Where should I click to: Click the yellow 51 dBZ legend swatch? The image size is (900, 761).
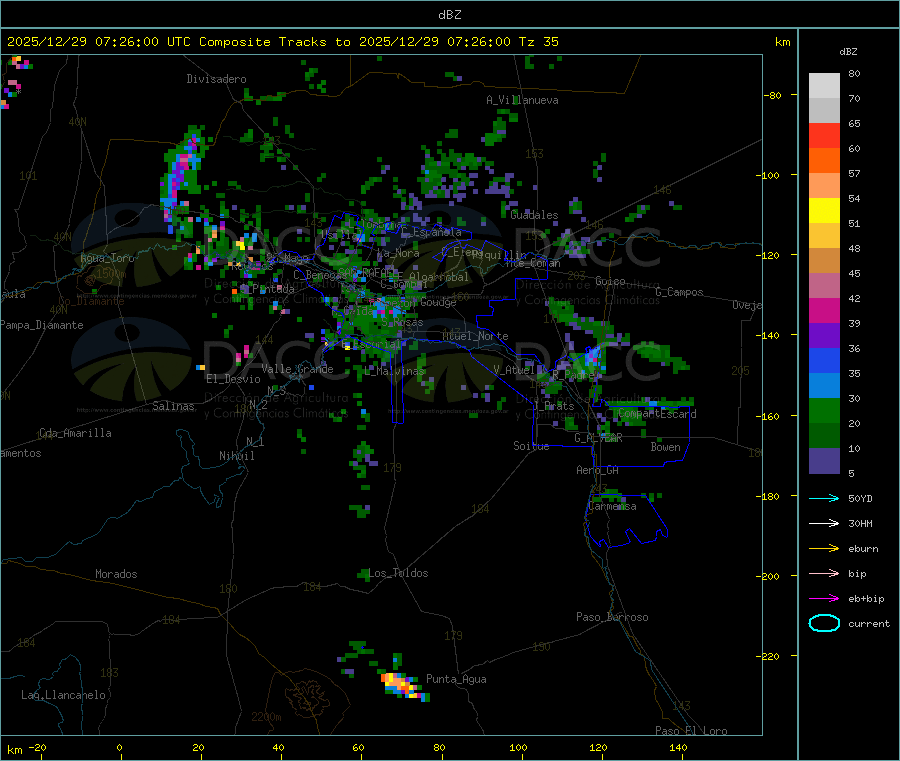pyautogui.click(x=824, y=211)
